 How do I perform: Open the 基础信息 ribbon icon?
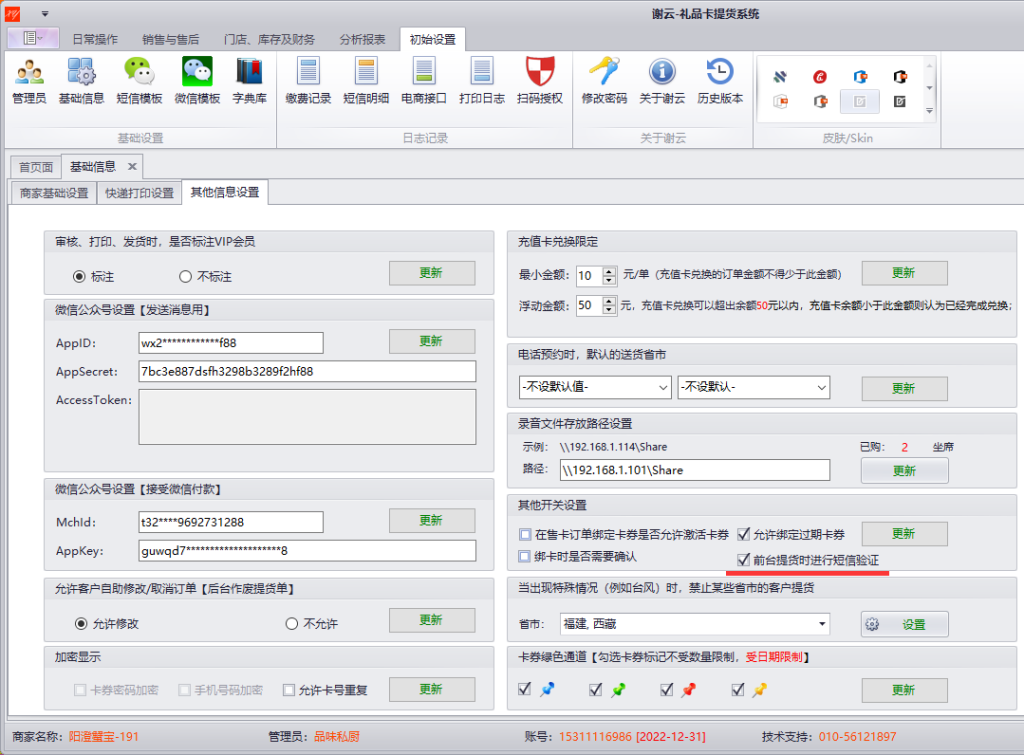(x=82, y=81)
